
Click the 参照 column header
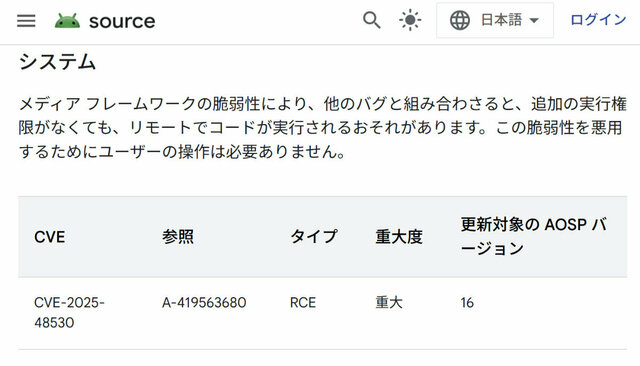[x=178, y=237]
